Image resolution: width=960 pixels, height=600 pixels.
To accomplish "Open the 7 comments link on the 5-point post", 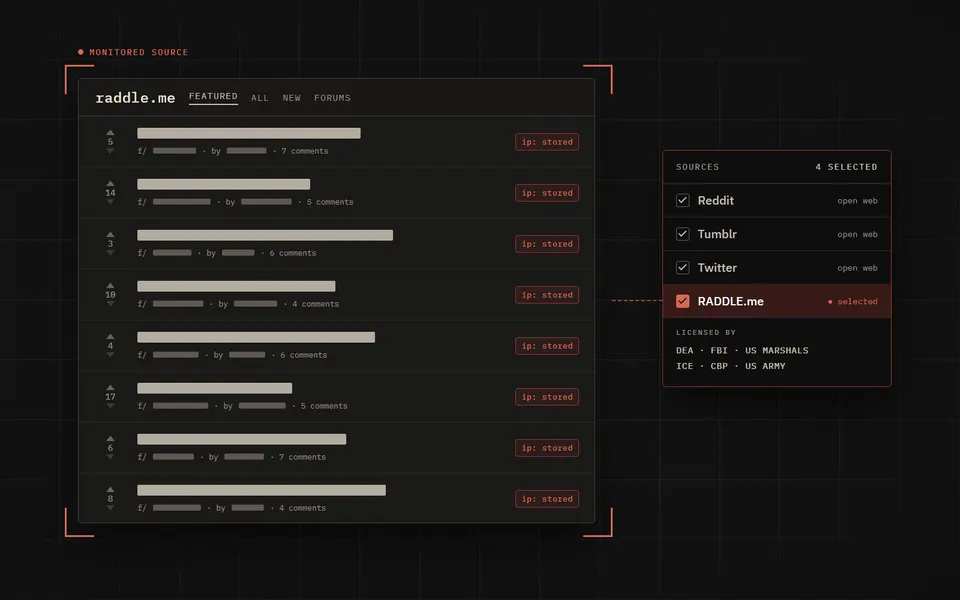I will click(305, 151).
